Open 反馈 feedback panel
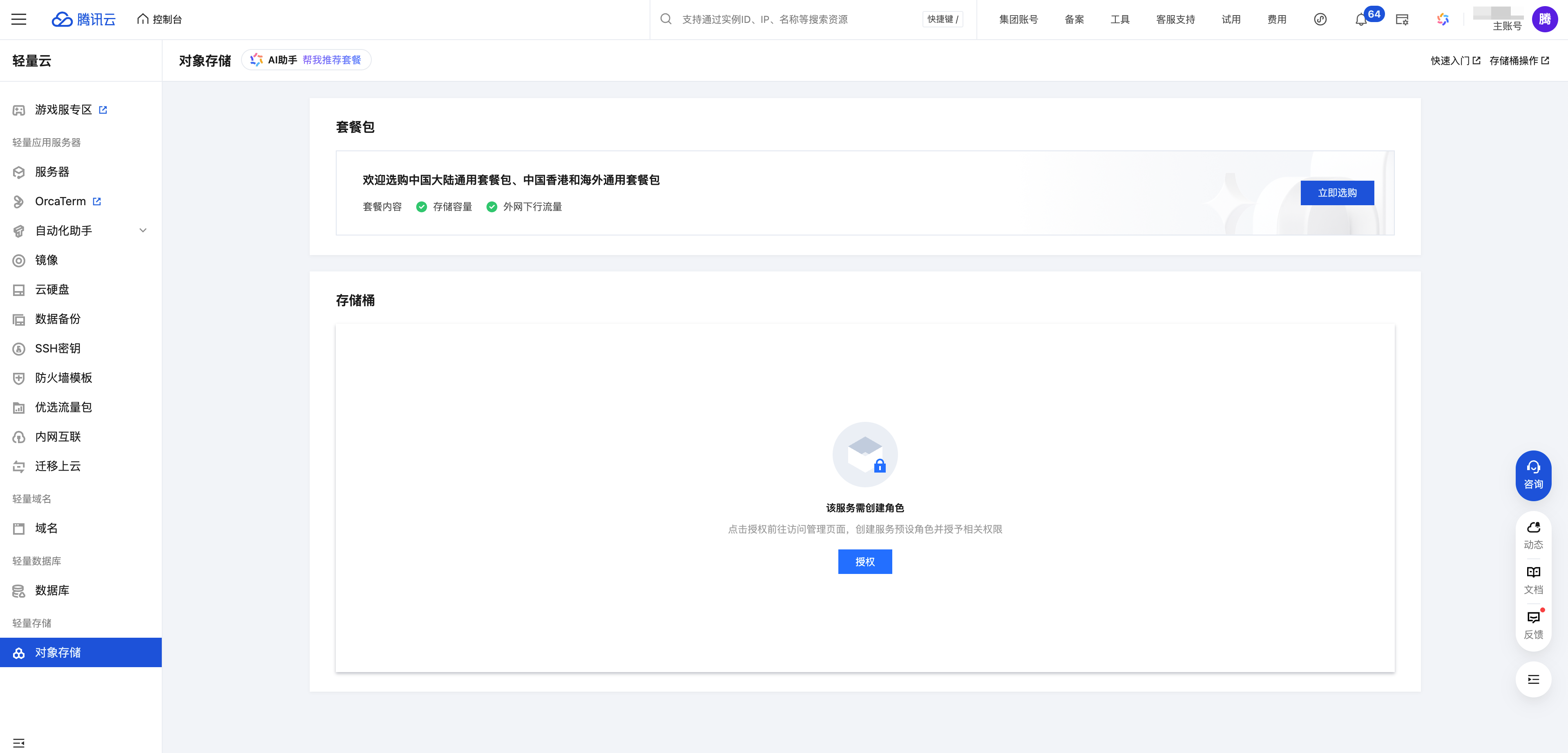The width and height of the screenshot is (1568, 753). coord(1533,625)
